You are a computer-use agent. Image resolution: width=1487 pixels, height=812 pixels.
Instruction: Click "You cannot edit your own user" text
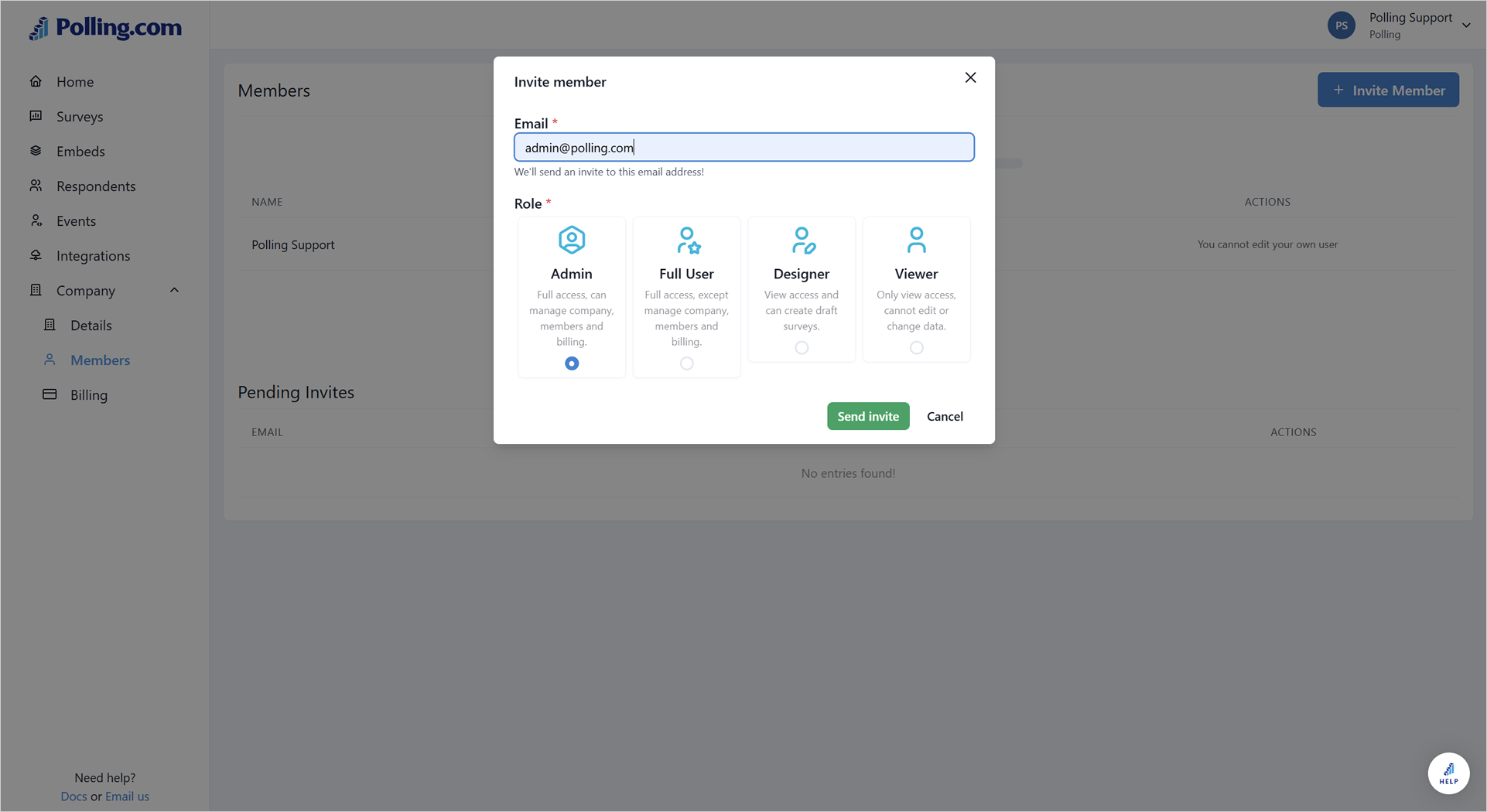1267,244
